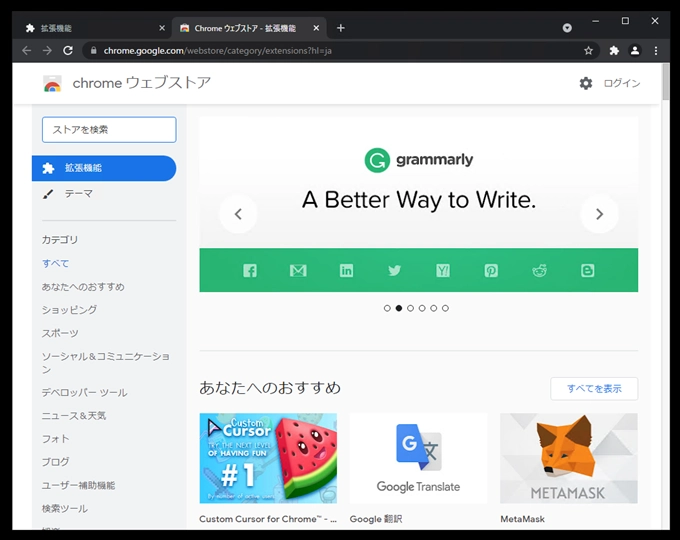Click the Twitter bird icon in the banner
The image size is (680, 540).
click(395, 271)
